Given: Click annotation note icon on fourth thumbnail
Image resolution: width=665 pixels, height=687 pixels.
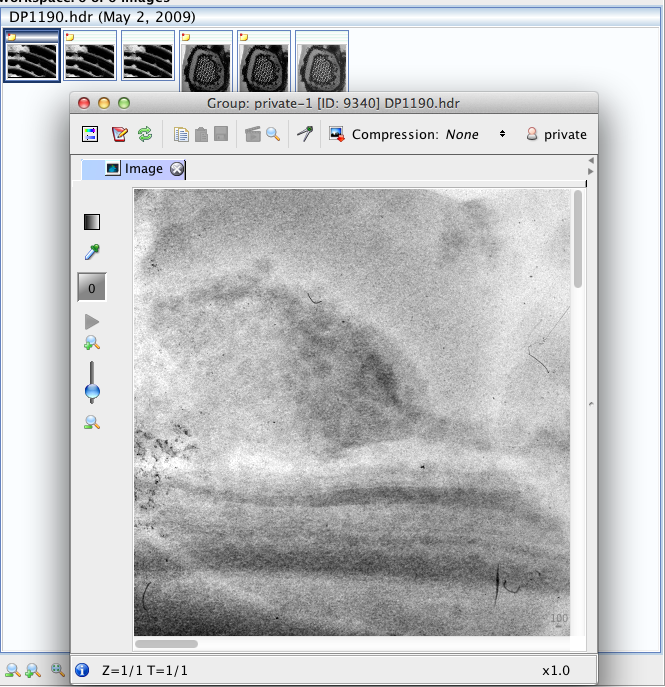Looking at the screenshot, I should 186,37.
